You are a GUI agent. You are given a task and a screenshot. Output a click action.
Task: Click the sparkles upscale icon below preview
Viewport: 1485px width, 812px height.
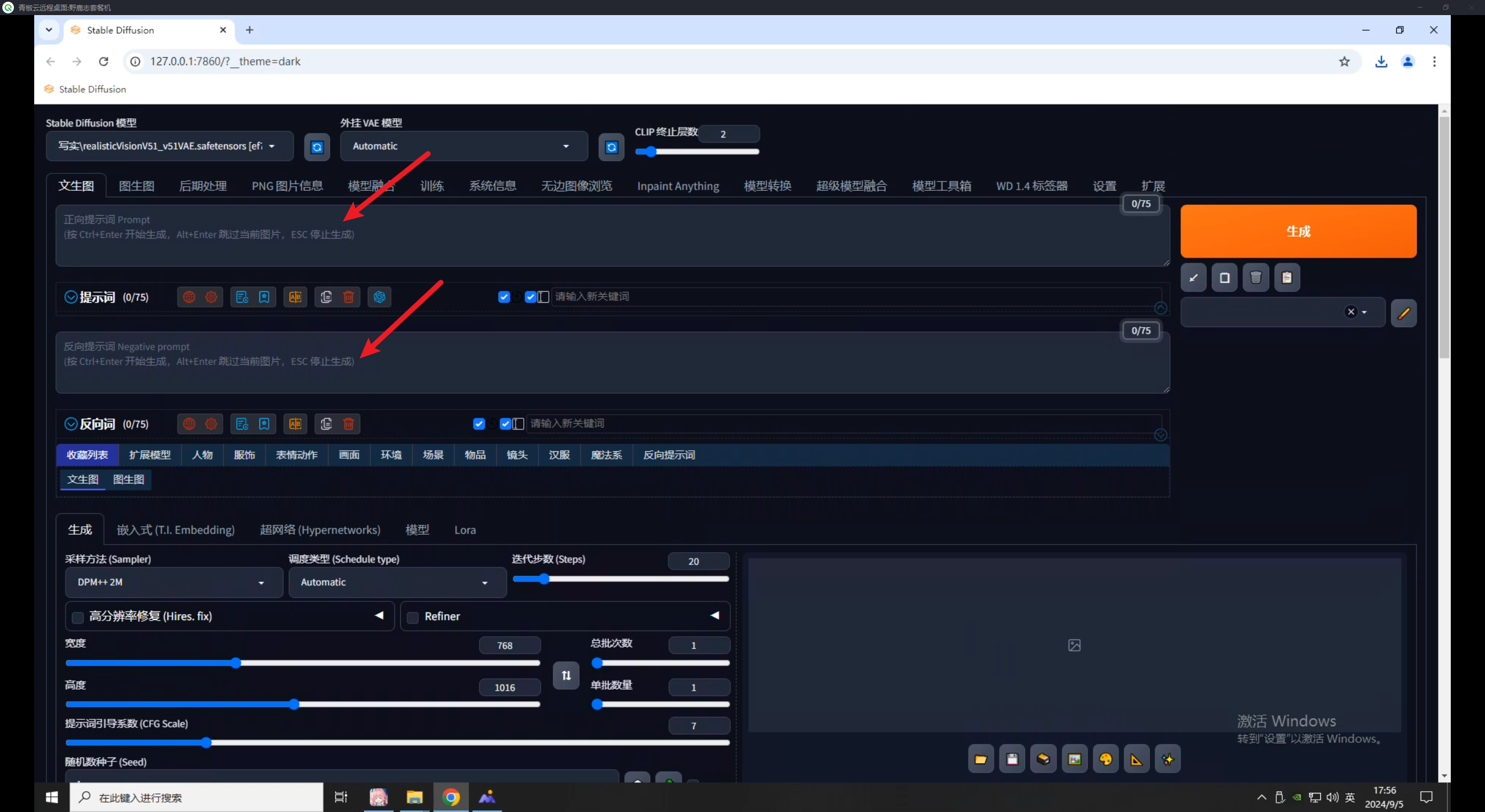pos(1168,759)
